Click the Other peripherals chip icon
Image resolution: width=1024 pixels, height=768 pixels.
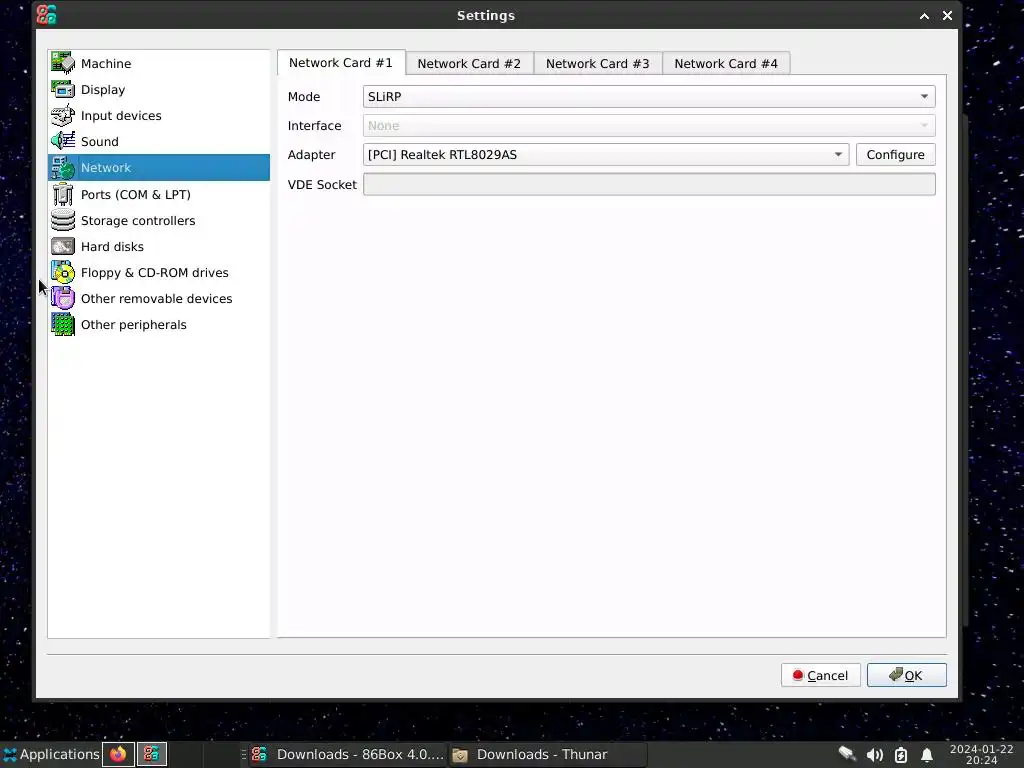[x=63, y=325]
